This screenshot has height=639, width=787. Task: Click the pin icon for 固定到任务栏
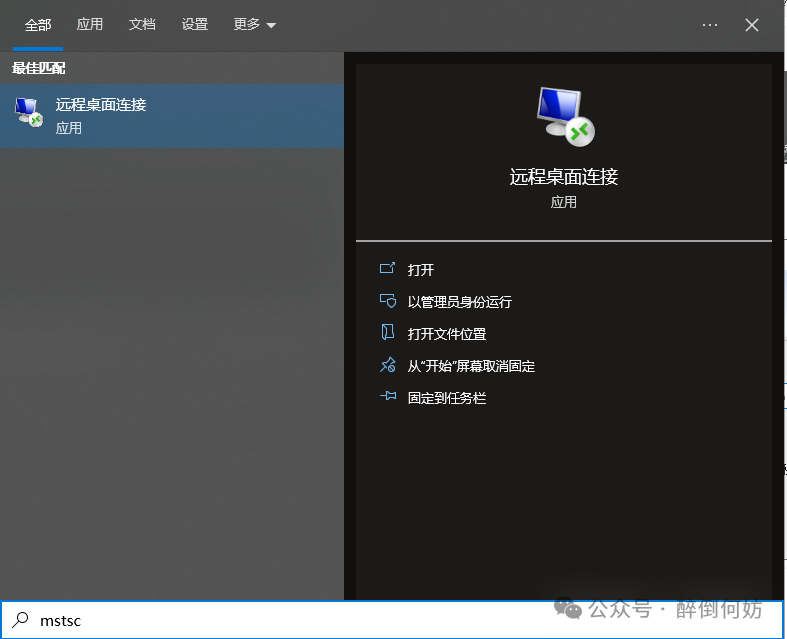coord(388,397)
